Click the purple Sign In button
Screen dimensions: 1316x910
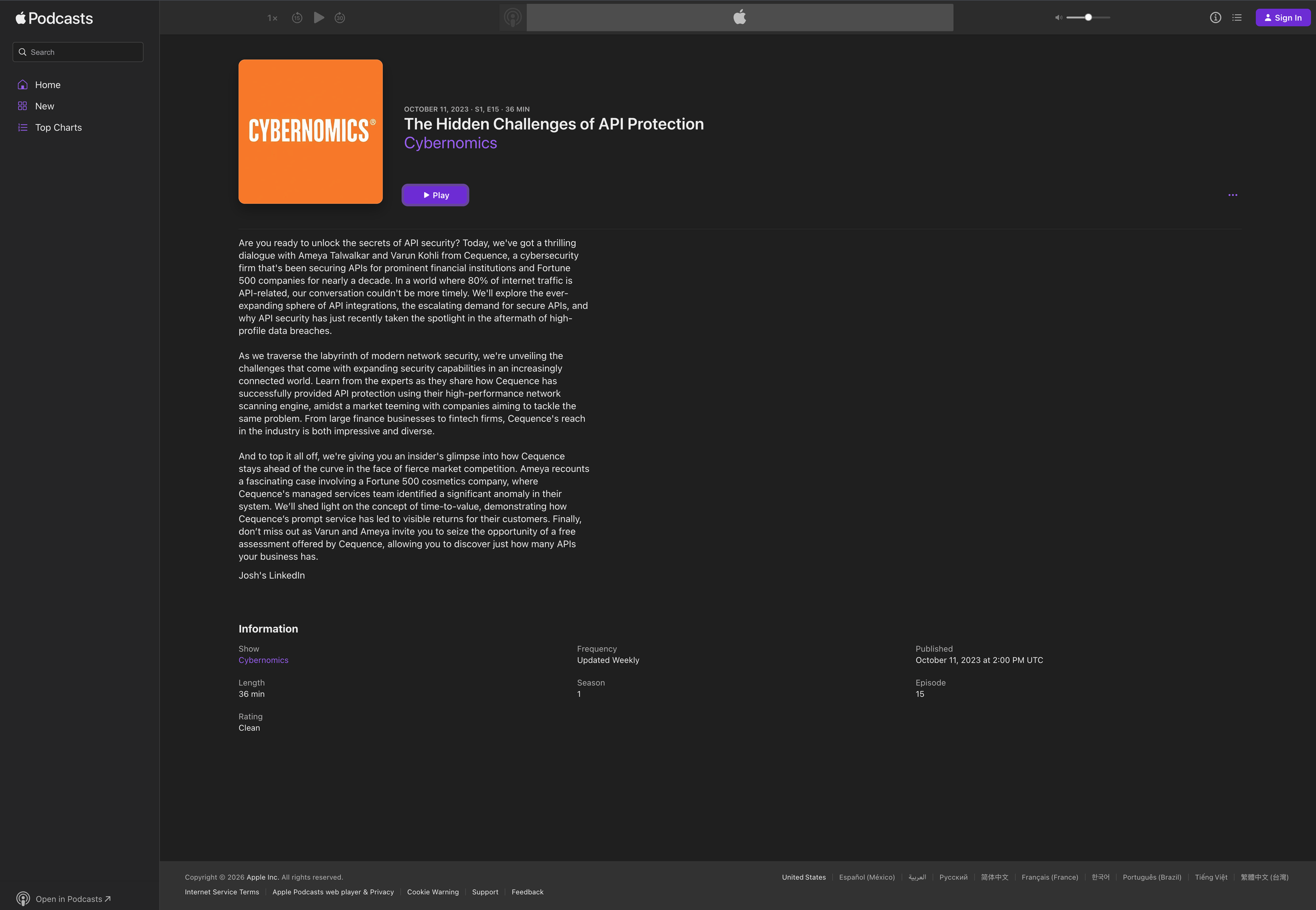(x=1282, y=18)
